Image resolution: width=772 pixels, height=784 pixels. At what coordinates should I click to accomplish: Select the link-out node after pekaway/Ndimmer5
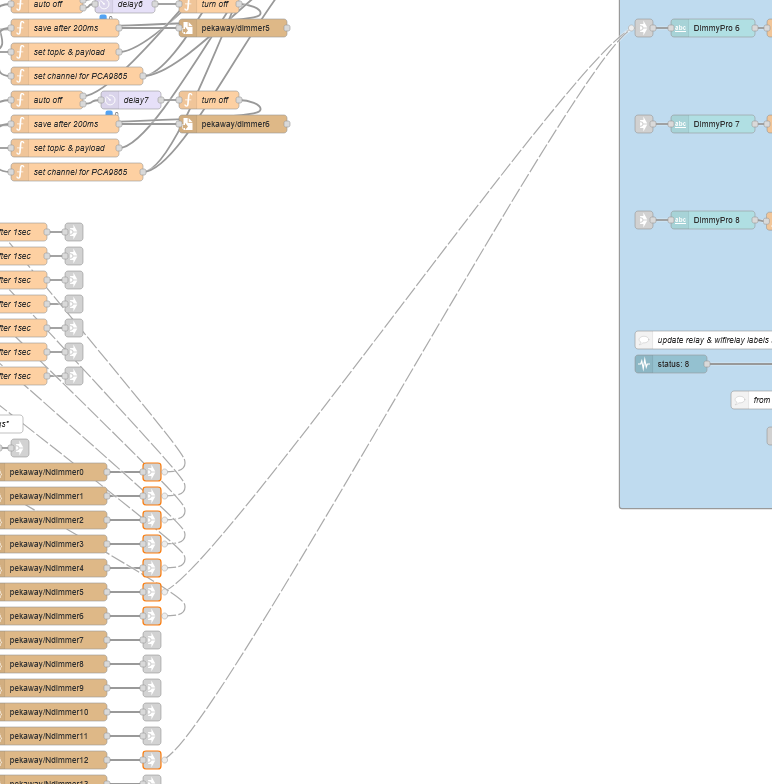click(151, 592)
